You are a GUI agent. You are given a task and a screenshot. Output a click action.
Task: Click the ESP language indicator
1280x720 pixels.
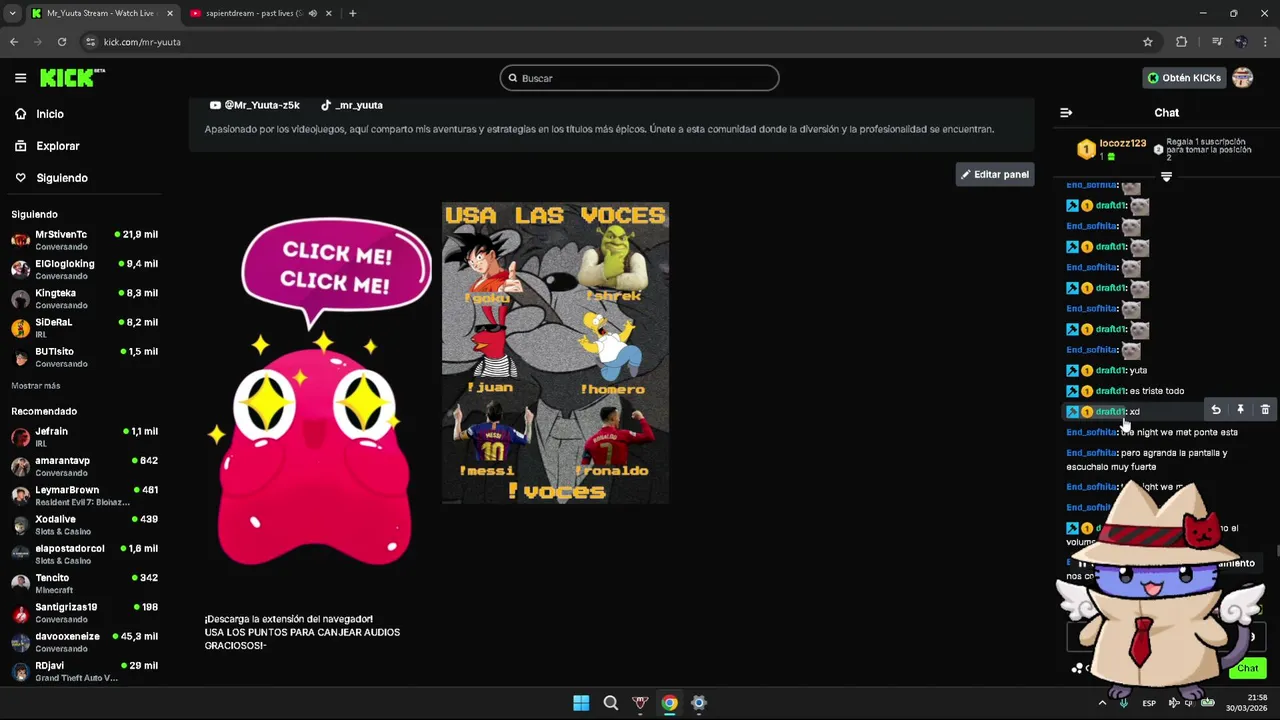pos(1149,703)
